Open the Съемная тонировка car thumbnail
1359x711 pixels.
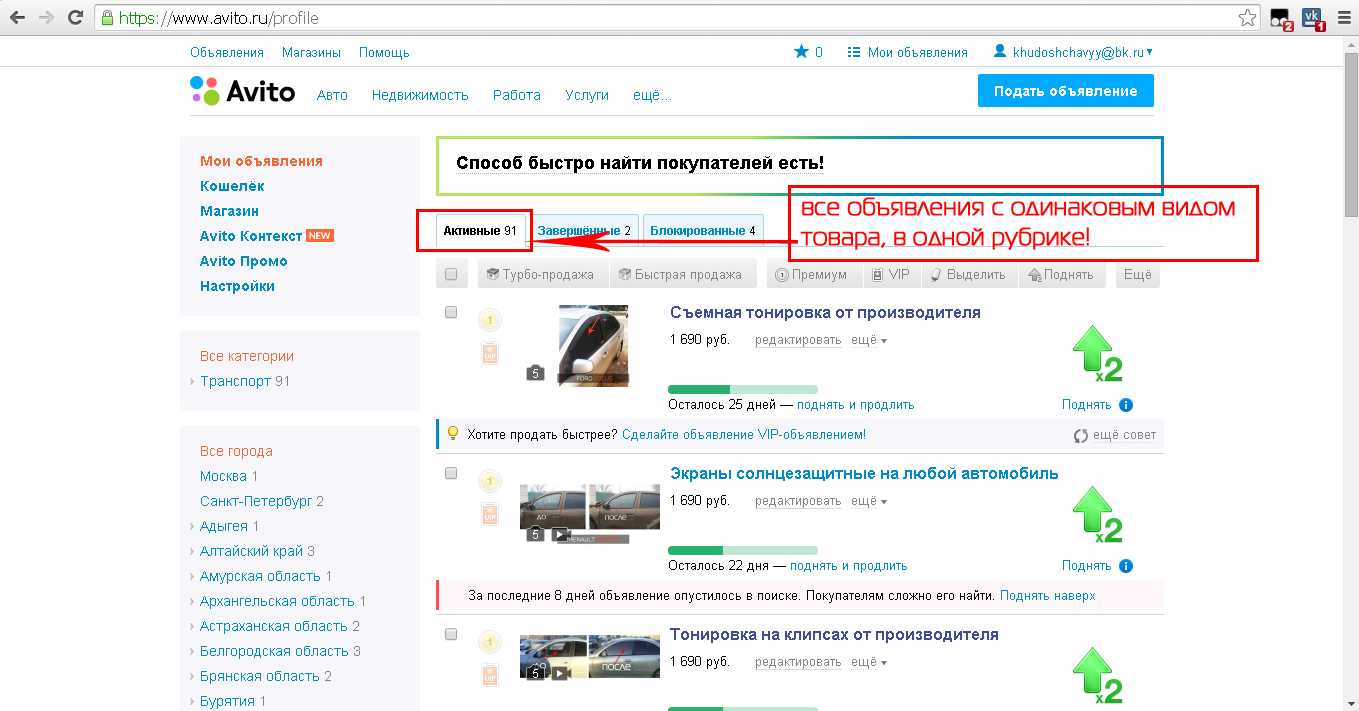[x=593, y=345]
